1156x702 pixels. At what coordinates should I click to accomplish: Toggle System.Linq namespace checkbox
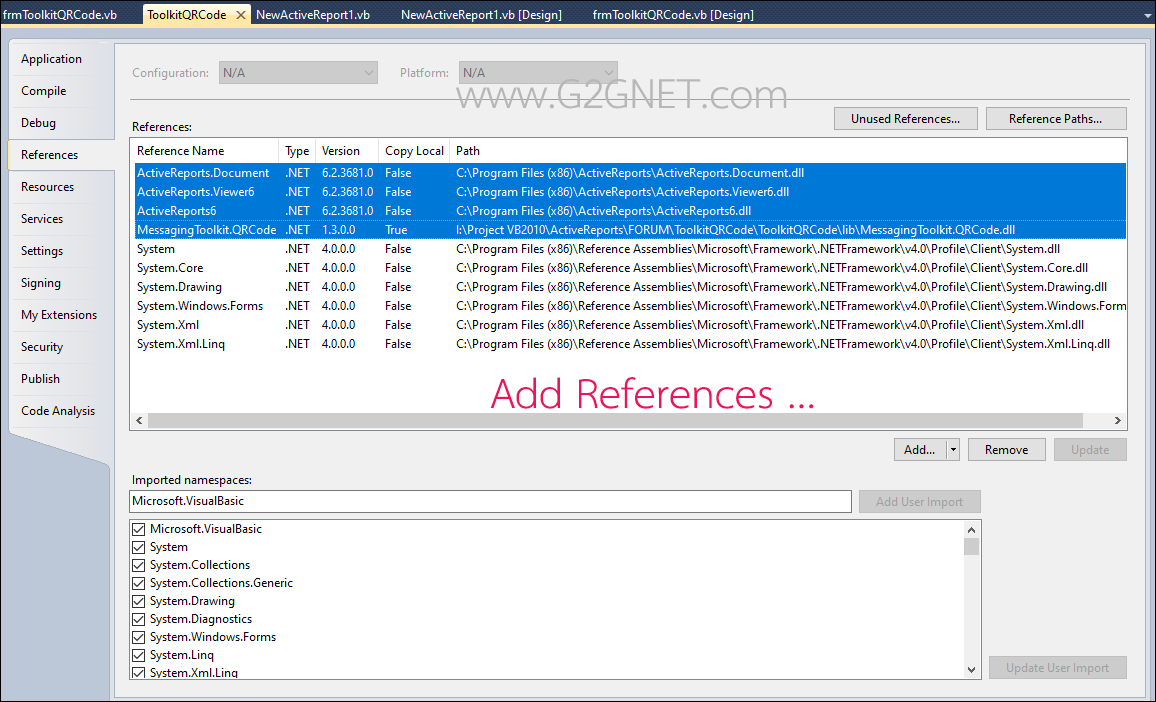(138, 655)
